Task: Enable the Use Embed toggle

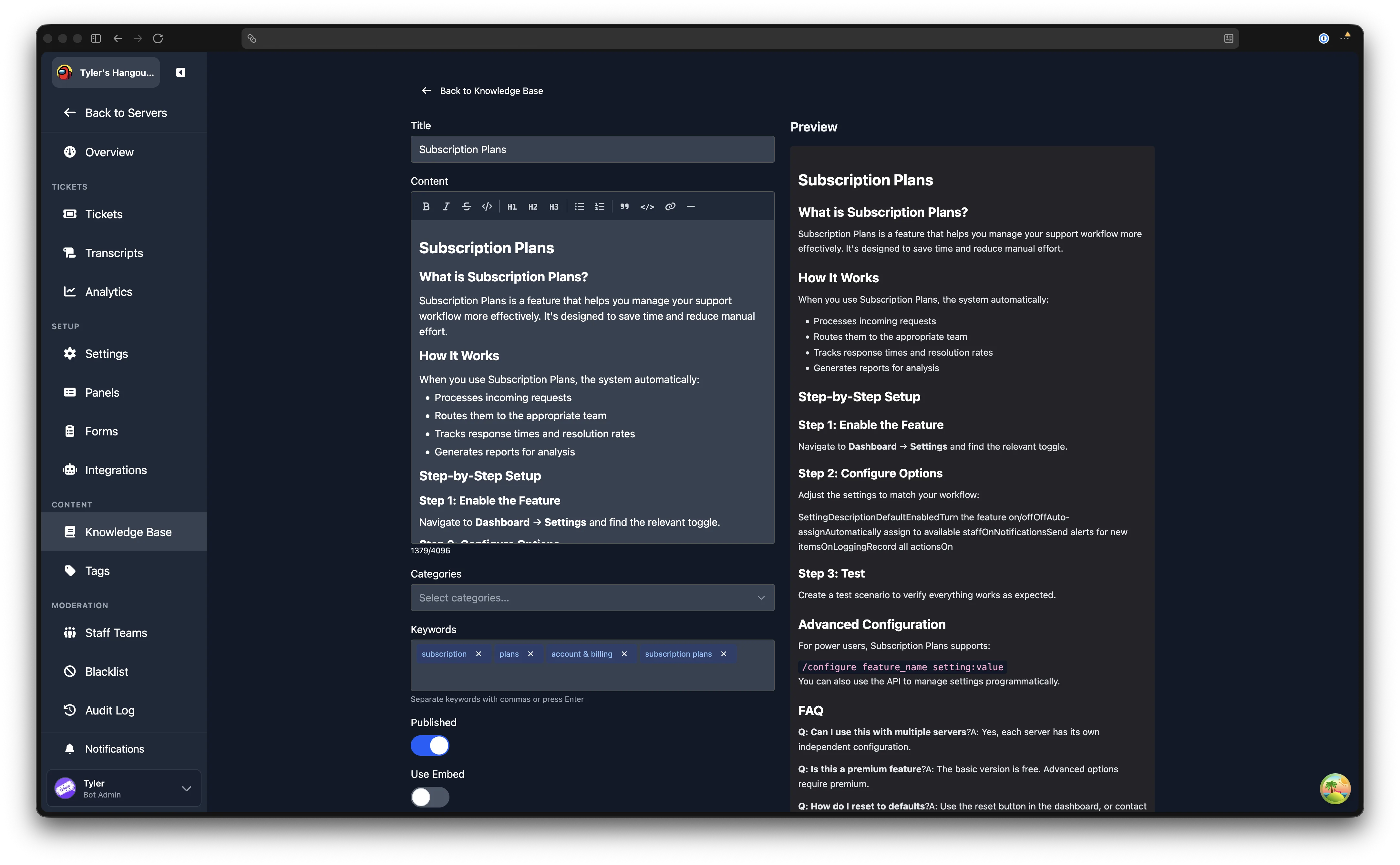Action: 430,797
